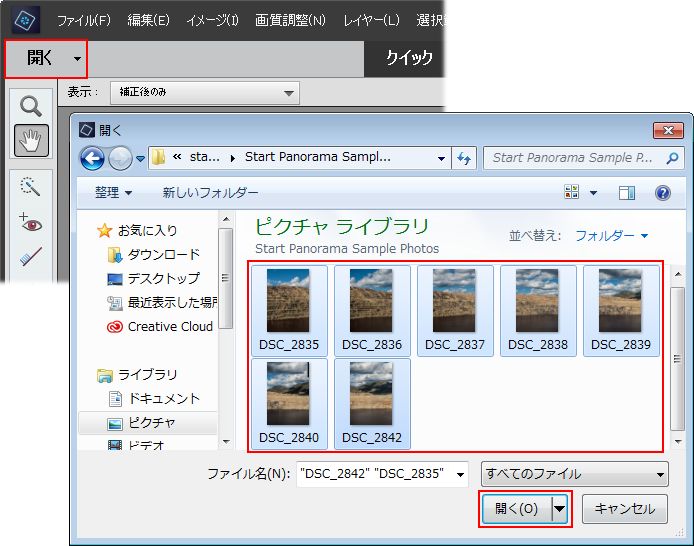The height and width of the screenshot is (546, 694).
Task: Go forward in the Open dialog
Action: [x=120, y=158]
